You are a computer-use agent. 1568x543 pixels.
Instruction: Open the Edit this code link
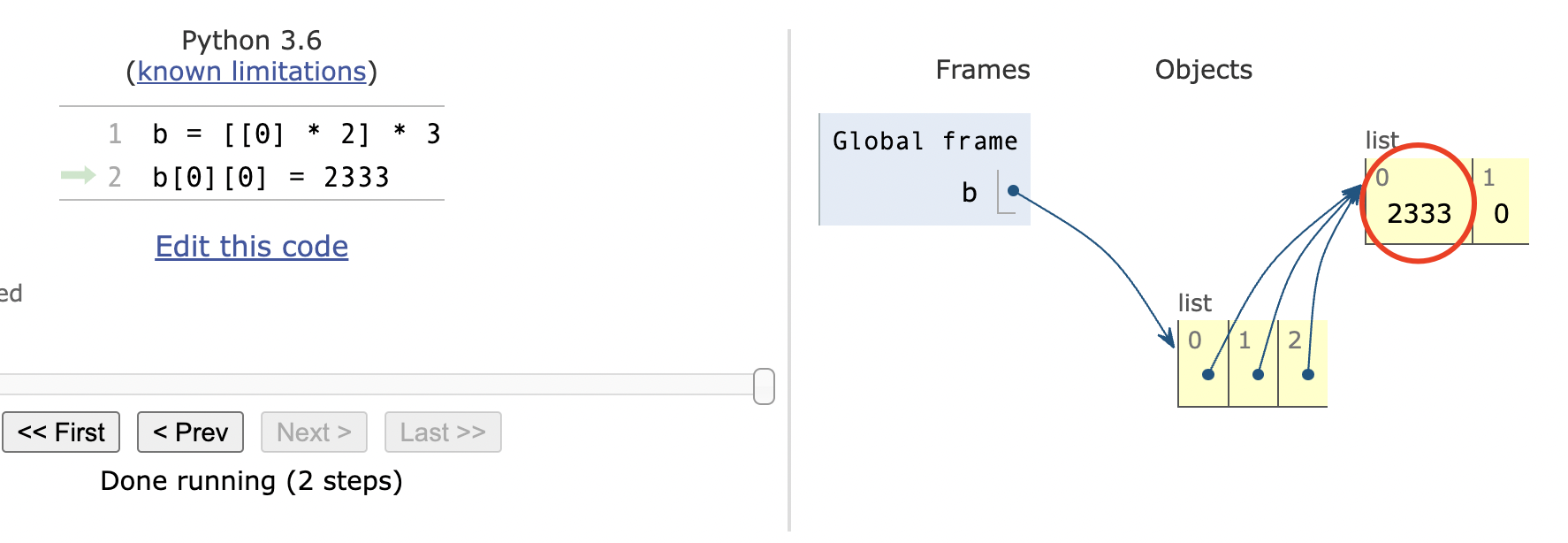252,247
